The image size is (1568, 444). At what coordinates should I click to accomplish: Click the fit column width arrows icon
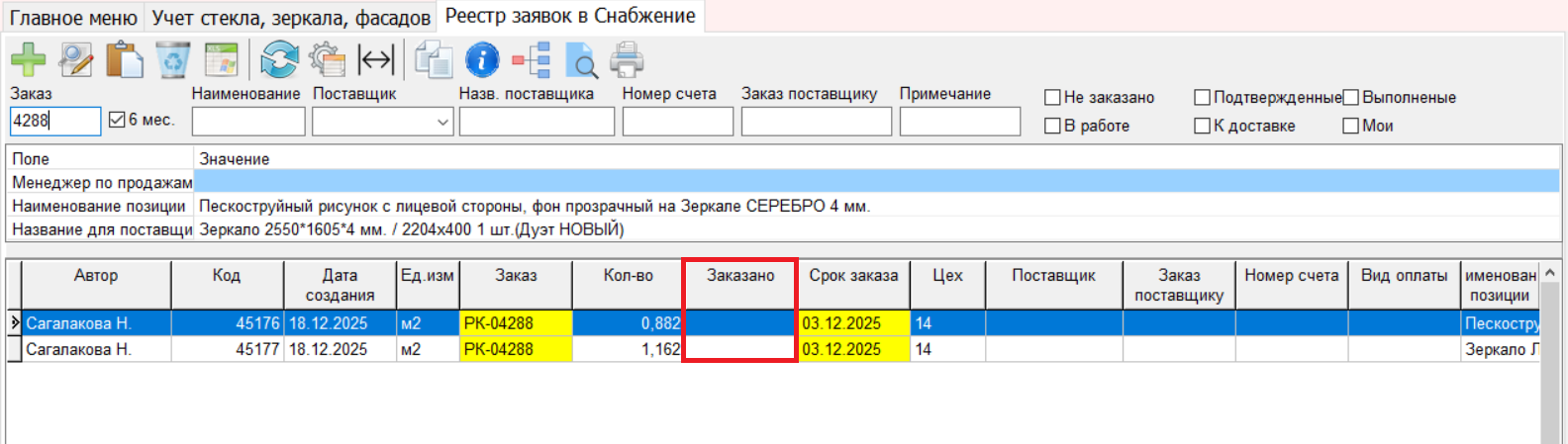coord(376,60)
